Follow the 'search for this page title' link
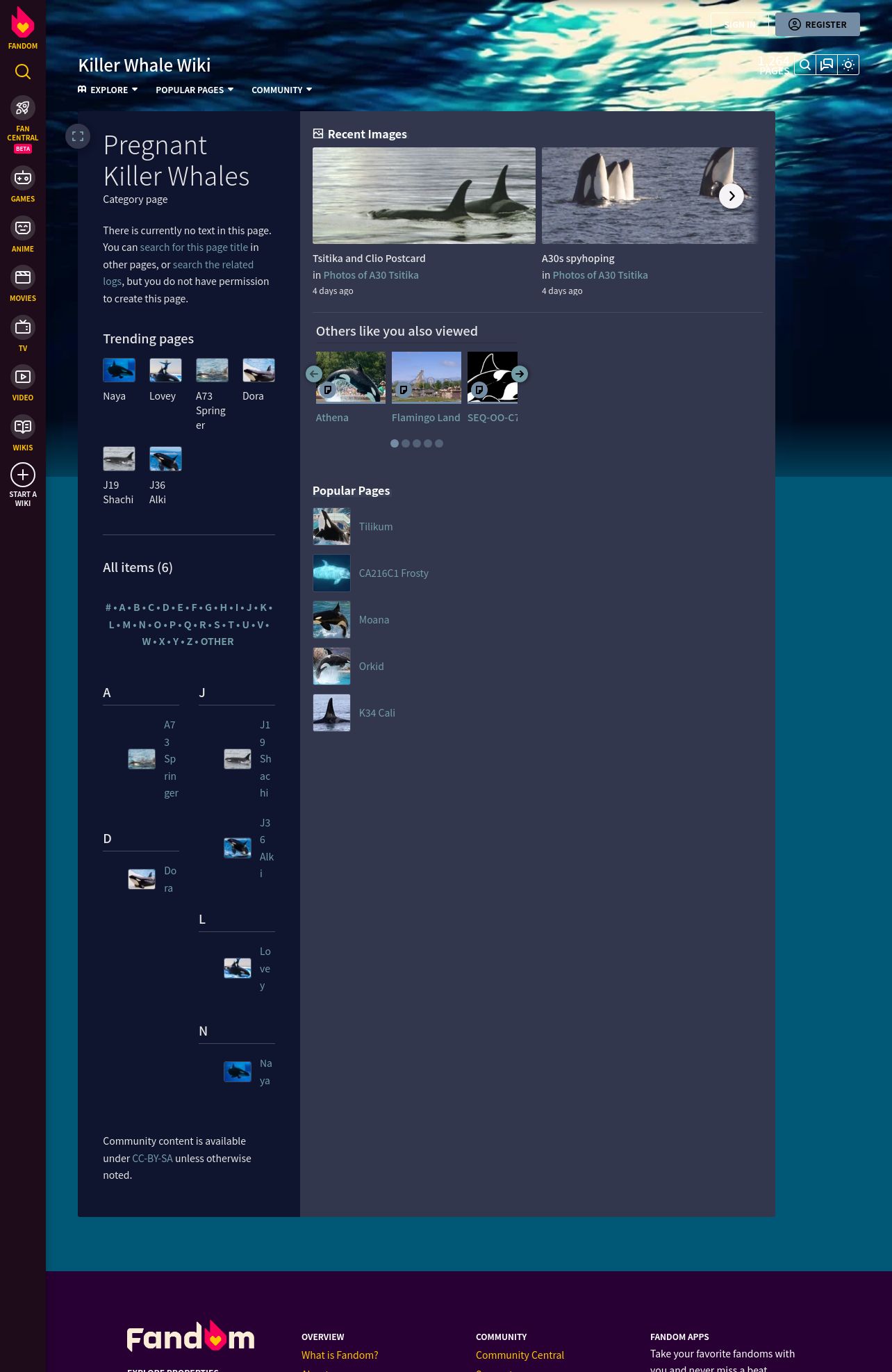This screenshot has width=892, height=1372. pyautogui.click(x=194, y=247)
